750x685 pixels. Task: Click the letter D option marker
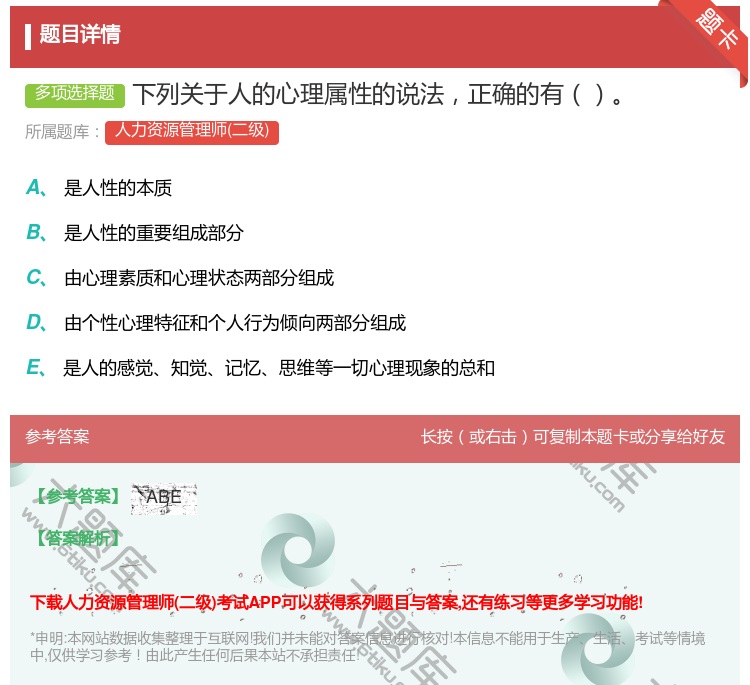pyautogui.click(x=36, y=323)
